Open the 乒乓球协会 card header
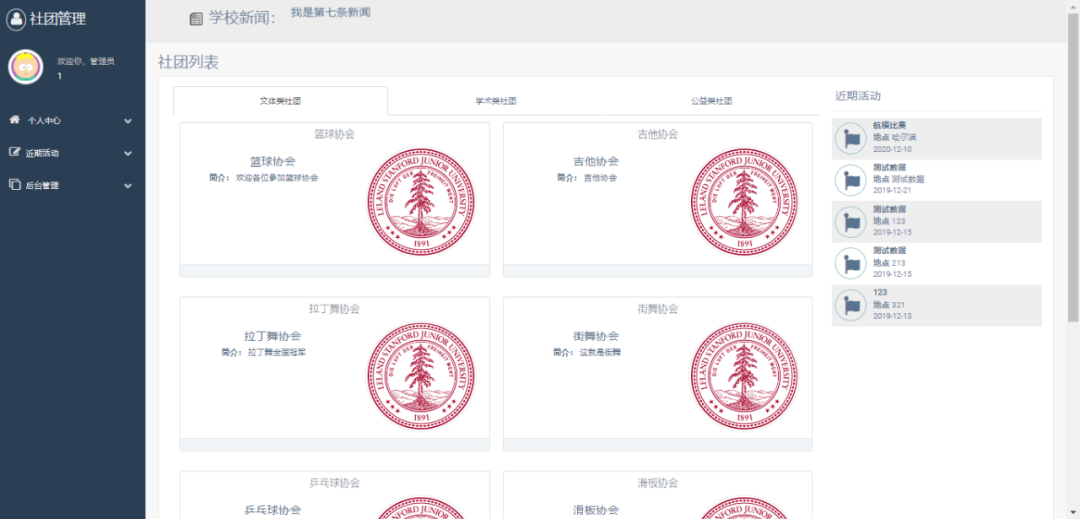The image size is (1080, 519). (x=335, y=483)
